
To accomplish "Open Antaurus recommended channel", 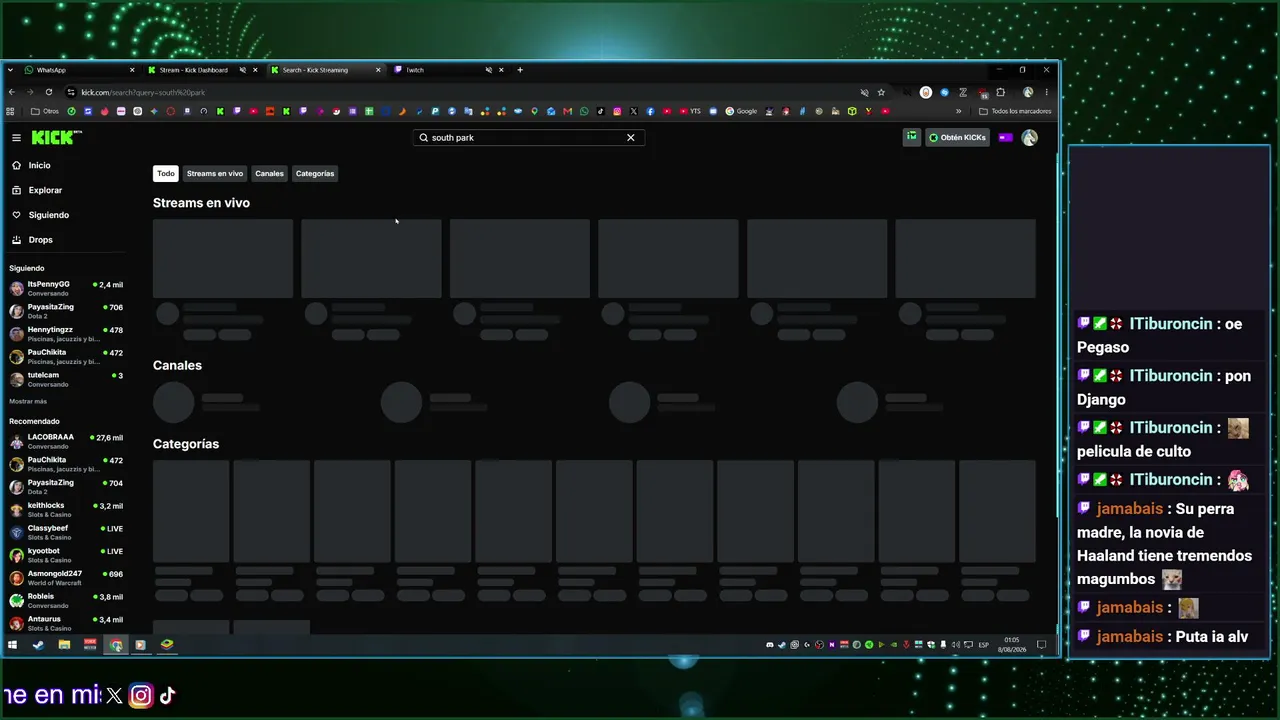I will click(66, 623).
